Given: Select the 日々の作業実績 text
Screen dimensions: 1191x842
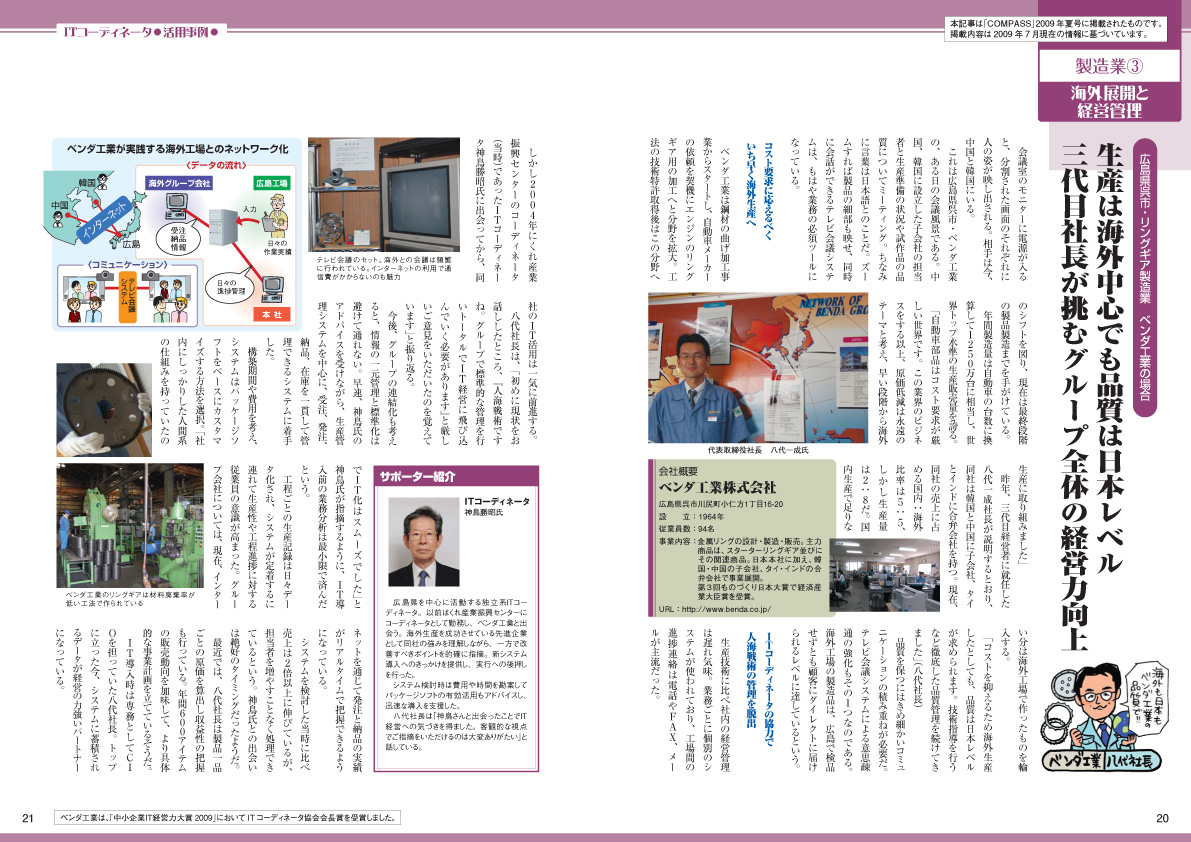Looking at the screenshot, I should (x=276, y=247).
